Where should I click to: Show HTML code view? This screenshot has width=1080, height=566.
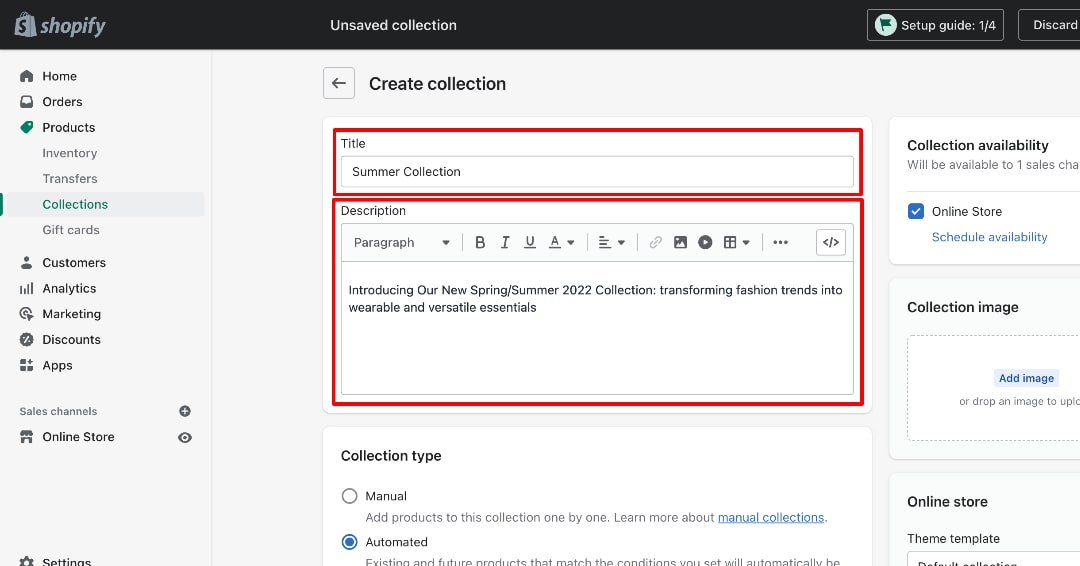point(831,242)
